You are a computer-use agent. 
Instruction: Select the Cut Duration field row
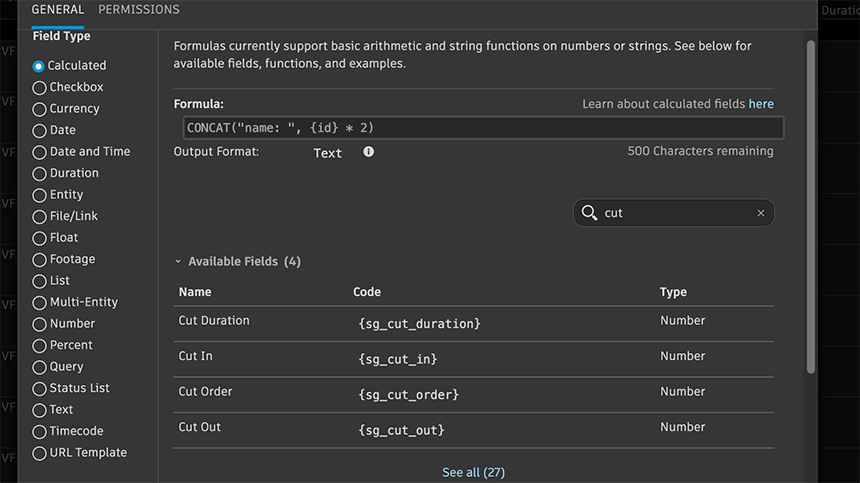214,321
